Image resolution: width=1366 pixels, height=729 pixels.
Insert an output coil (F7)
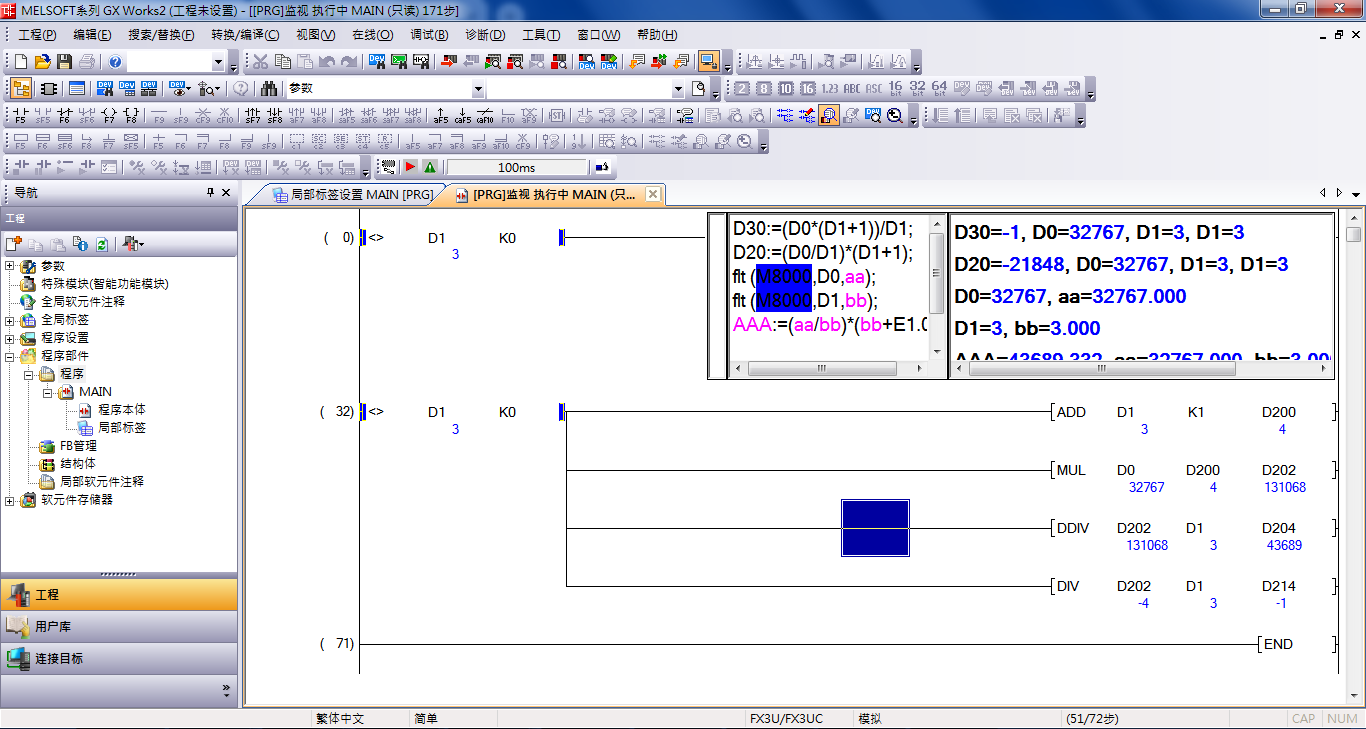[x=109, y=115]
